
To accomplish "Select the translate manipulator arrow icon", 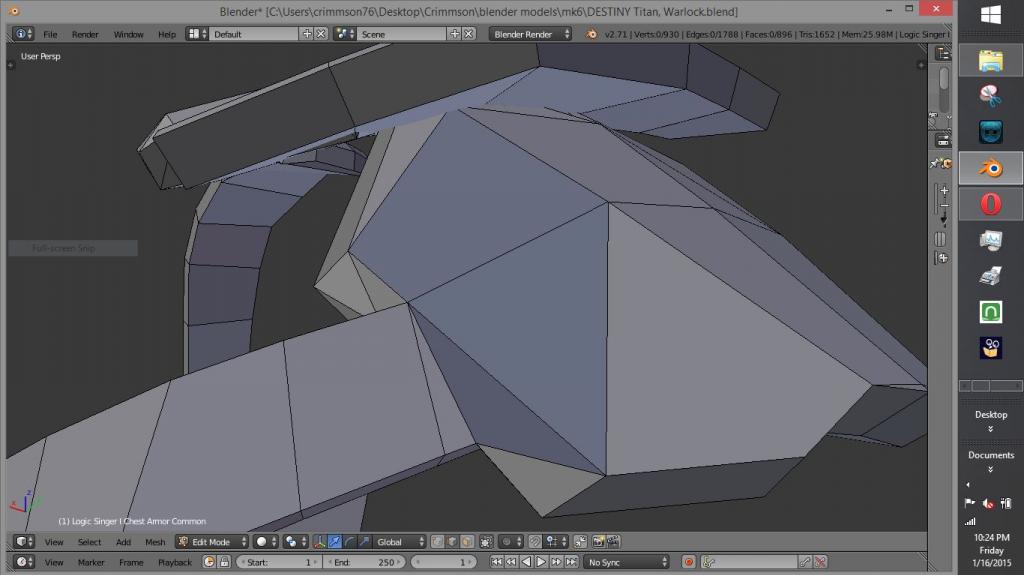I will [335, 542].
